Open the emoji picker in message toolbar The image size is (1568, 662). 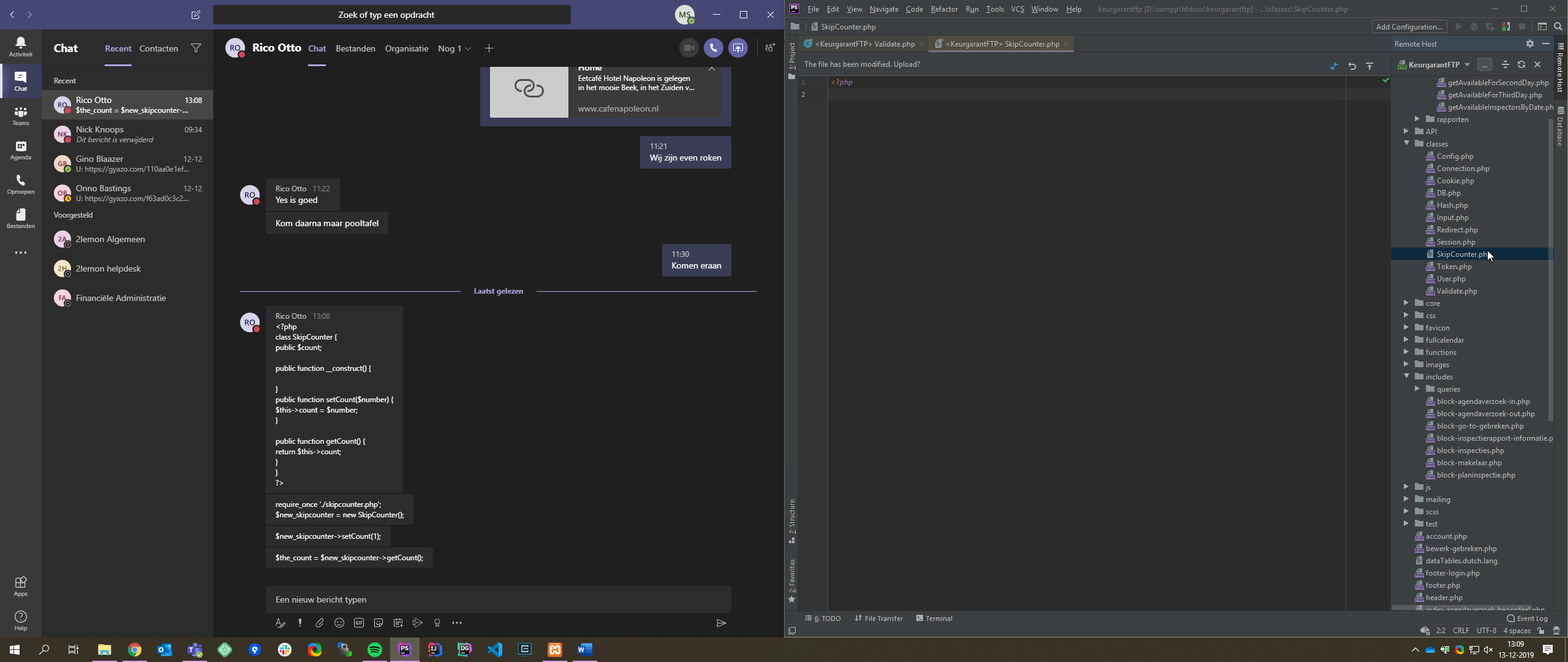339,623
